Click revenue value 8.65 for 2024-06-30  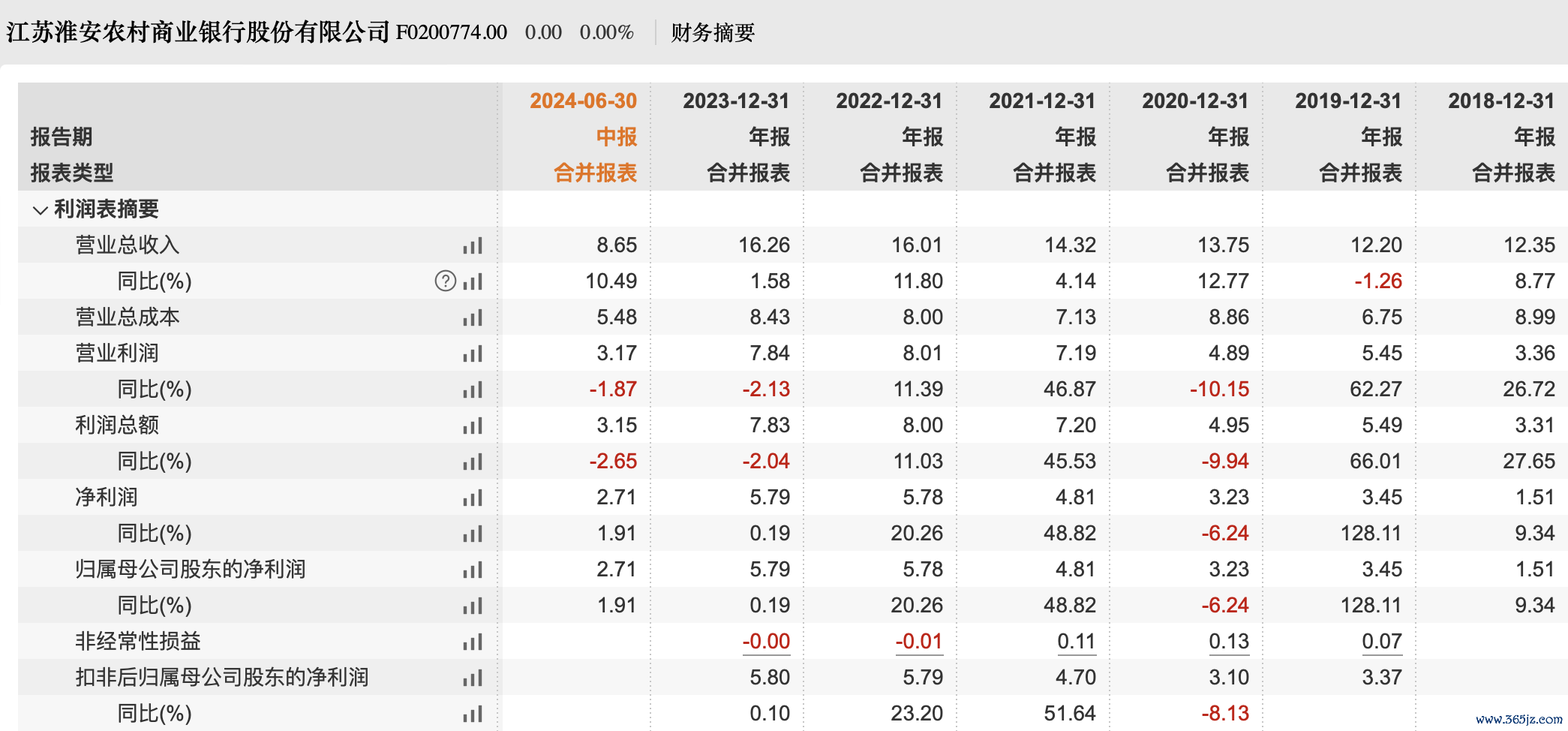pyautogui.click(x=617, y=245)
